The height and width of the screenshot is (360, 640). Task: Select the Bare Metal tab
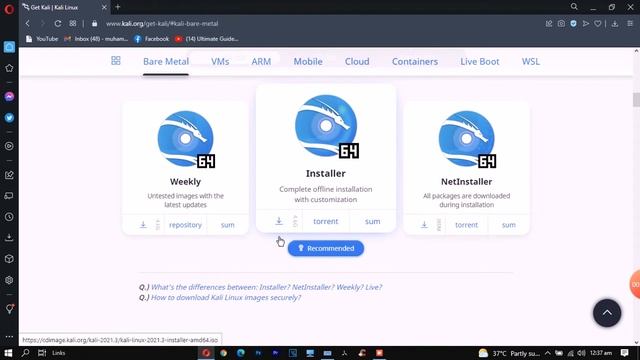click(x=166, y=62)
